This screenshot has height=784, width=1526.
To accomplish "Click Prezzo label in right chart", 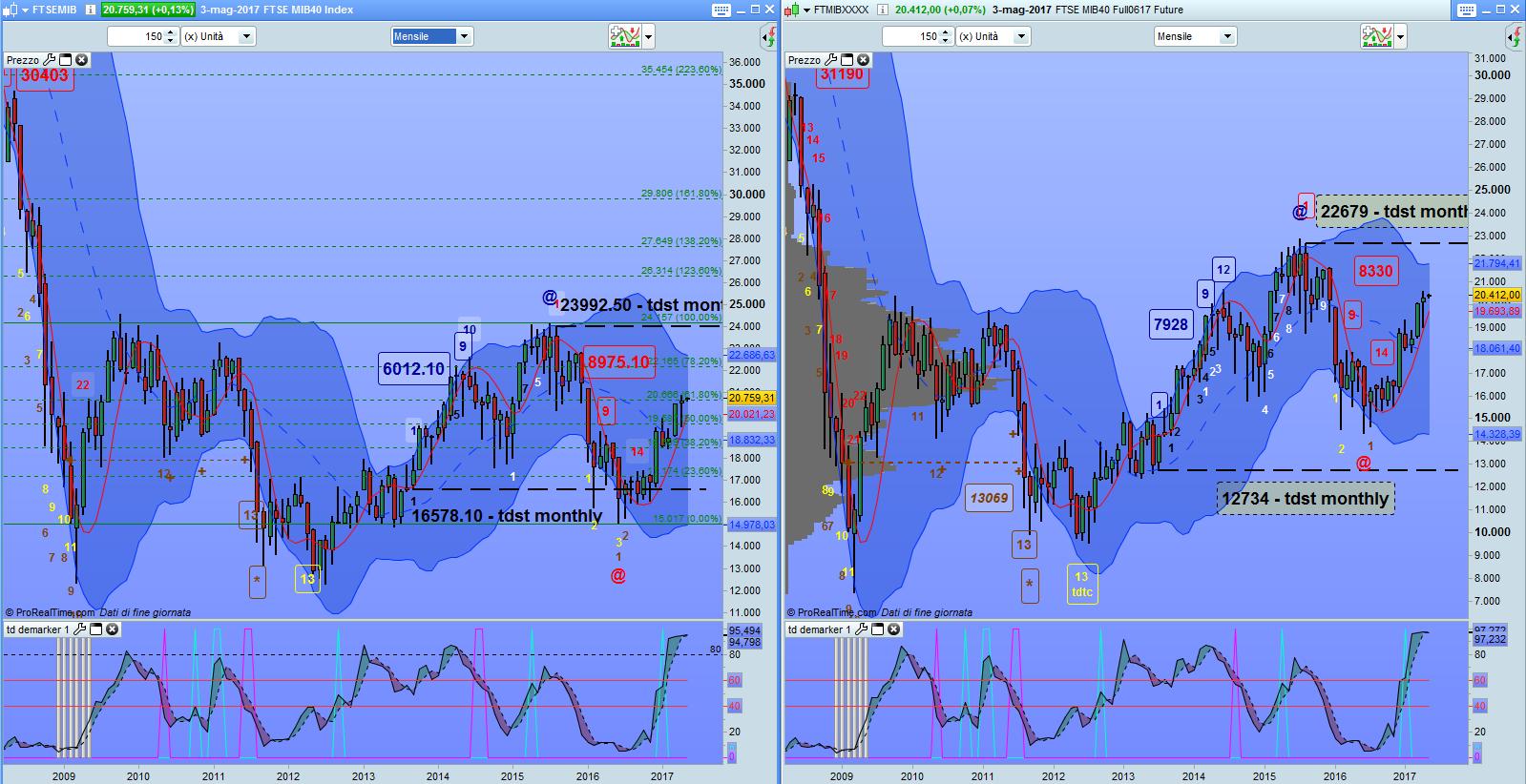I will pos(805,59).
